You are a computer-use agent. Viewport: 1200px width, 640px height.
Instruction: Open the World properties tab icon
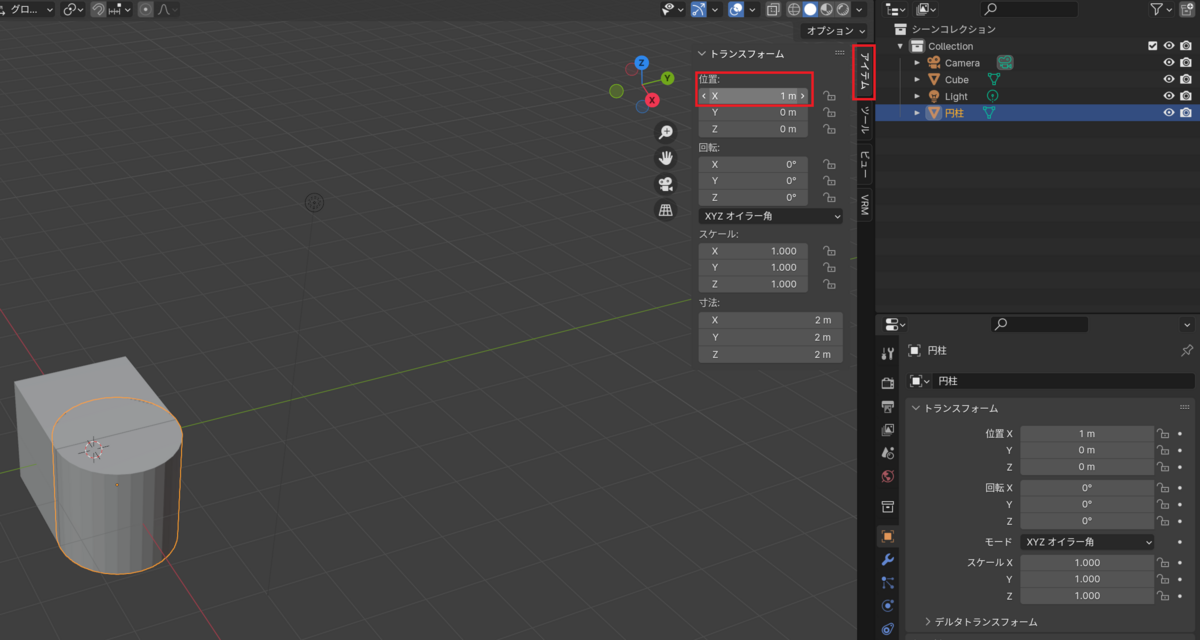pyautogui.click(x=887, y=477)
